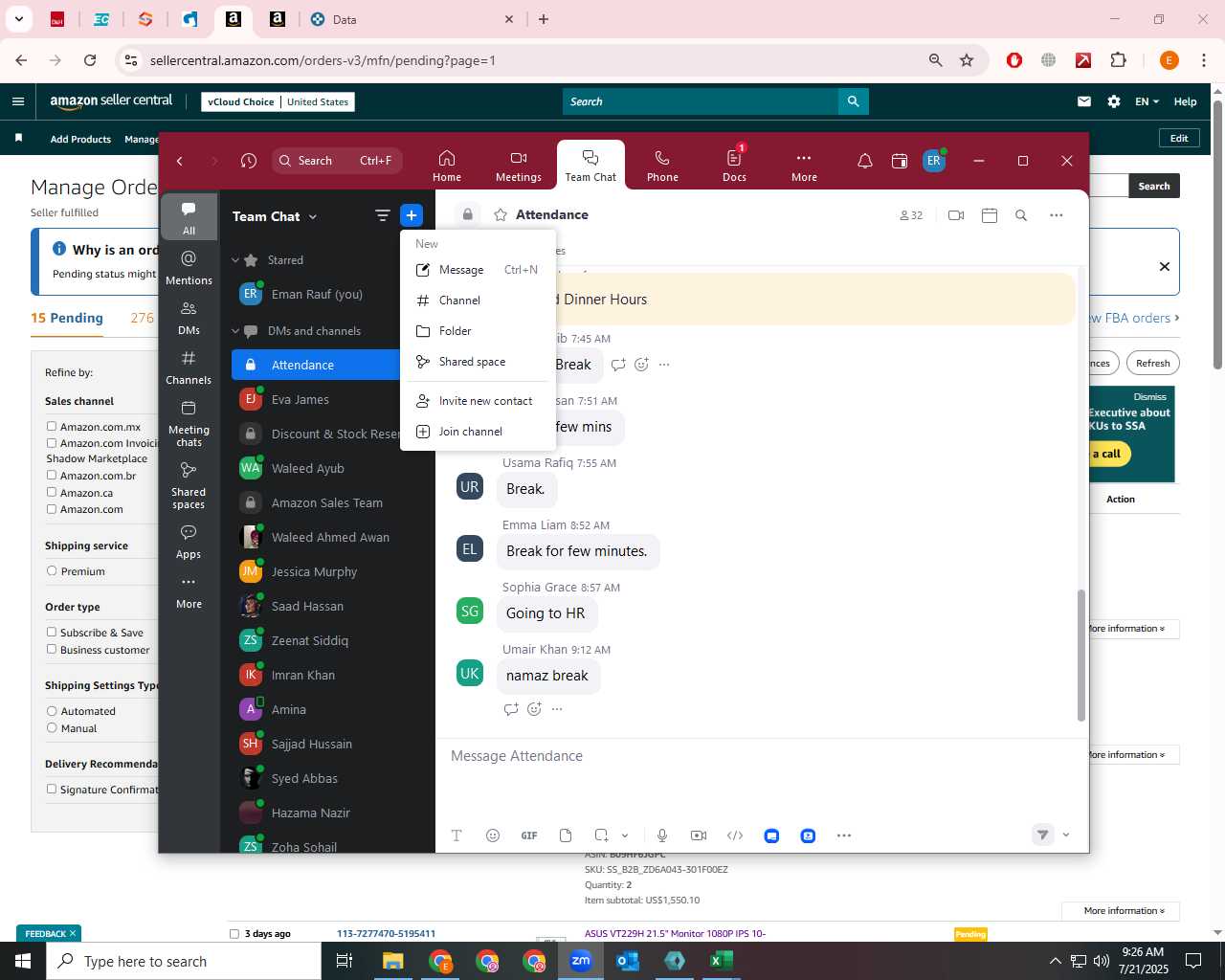
Task: Check the Amazon.com.mx sales channel
Action: pos(52,427)
